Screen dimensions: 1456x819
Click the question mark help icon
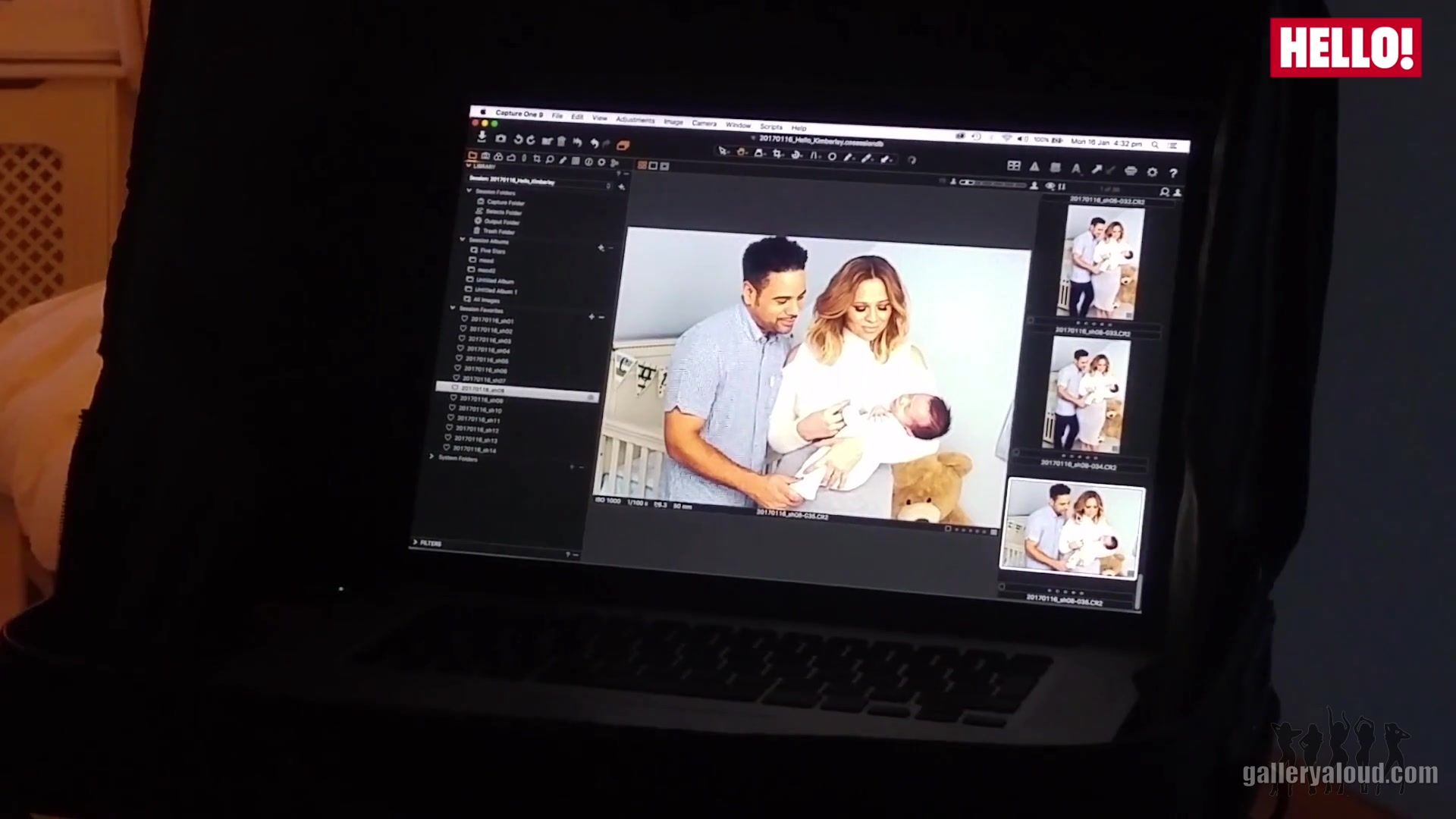(x=1173, y=173)
